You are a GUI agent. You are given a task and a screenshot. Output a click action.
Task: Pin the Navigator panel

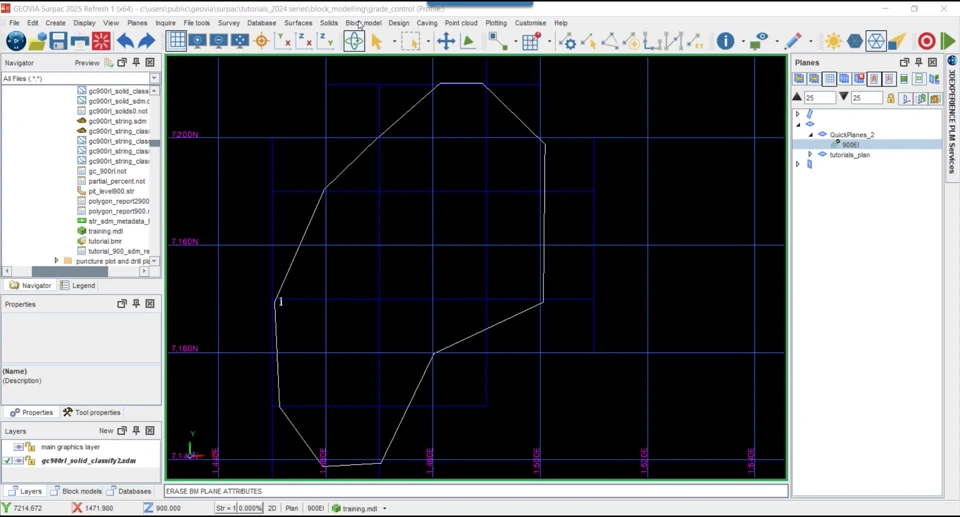136,62
